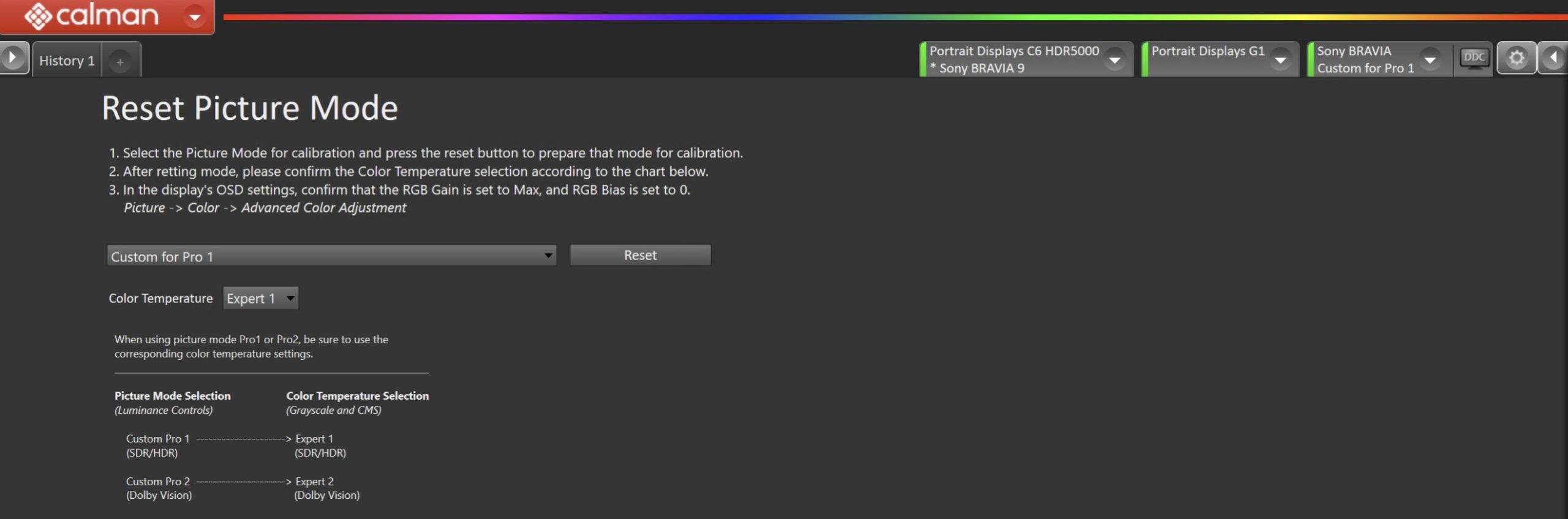Click the Reset Picture Mode heading
Image resolution: width=1568 pixels, height=519 pixels.
coord(250,108)
